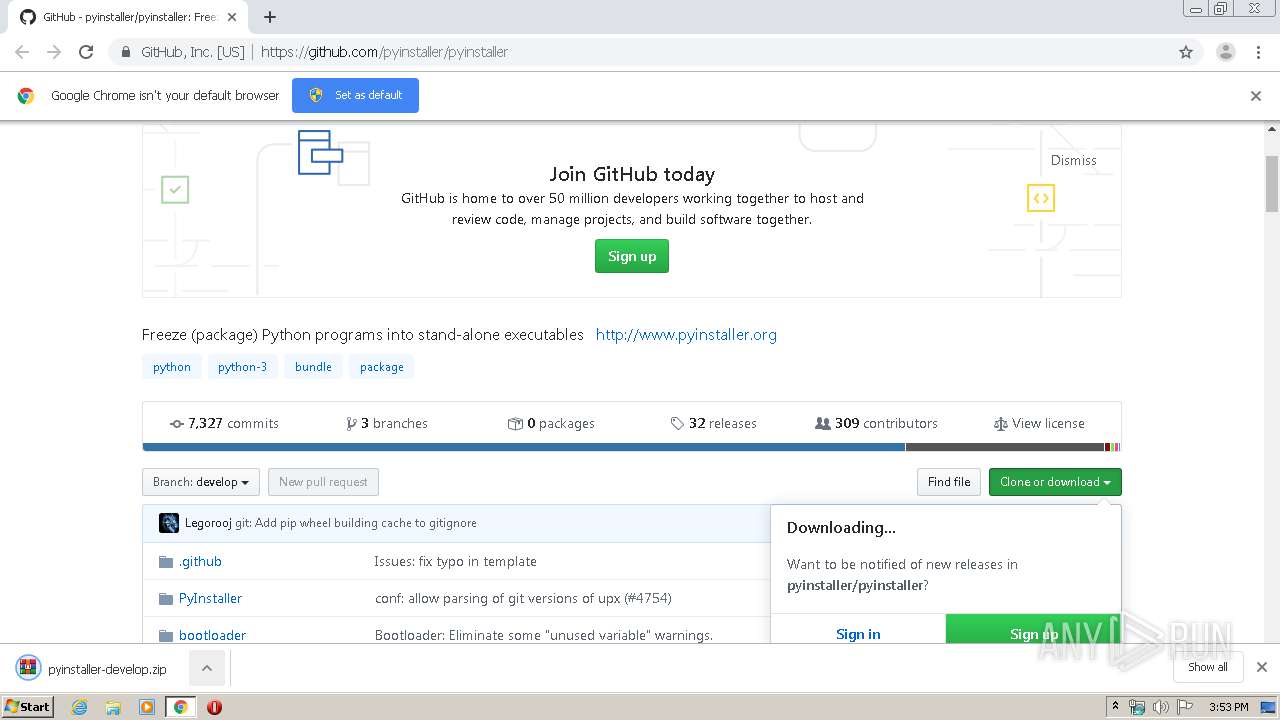The image size is (1280, 720).
Task: Show hidden system tray icons
Action: pos(1115,707)
